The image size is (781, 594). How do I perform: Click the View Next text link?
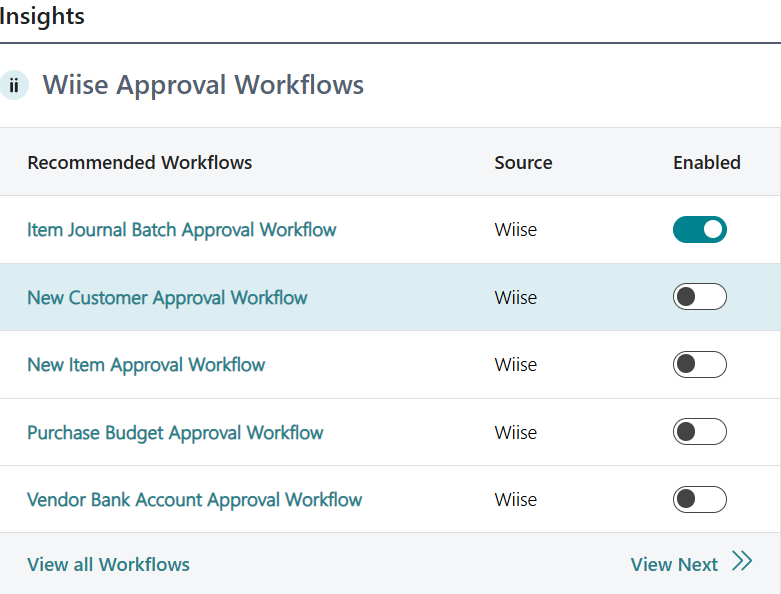pyautogui.click(x=674, y=565)
